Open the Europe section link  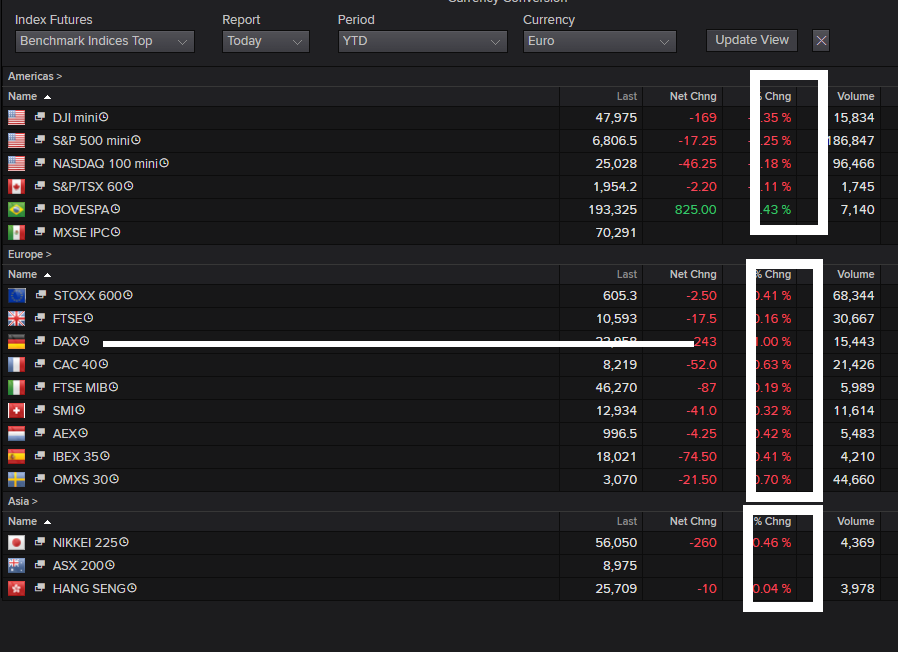(30, 254)
